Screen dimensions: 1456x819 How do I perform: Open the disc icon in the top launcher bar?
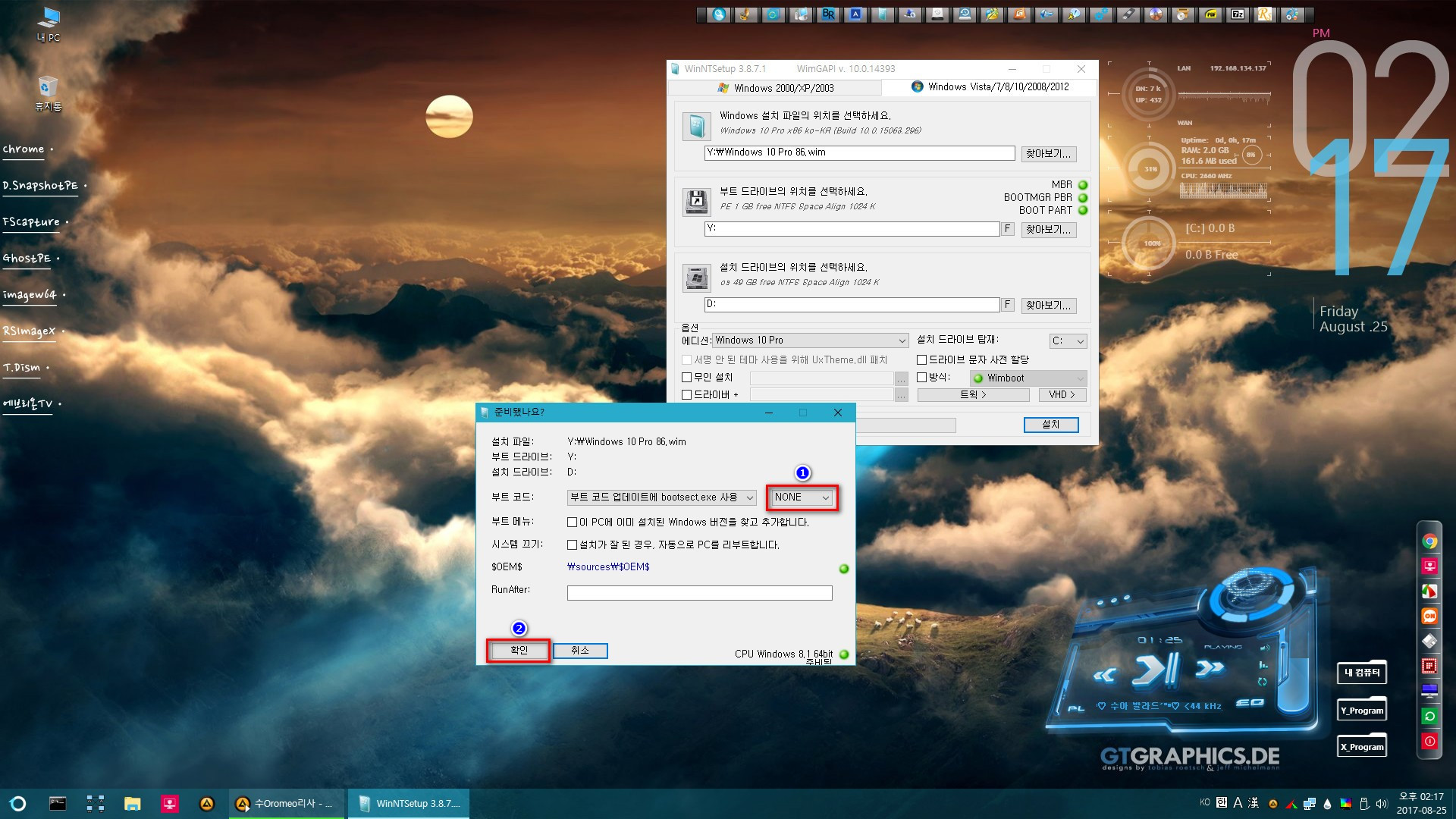pyautogui.click(x=1156, y=14)
